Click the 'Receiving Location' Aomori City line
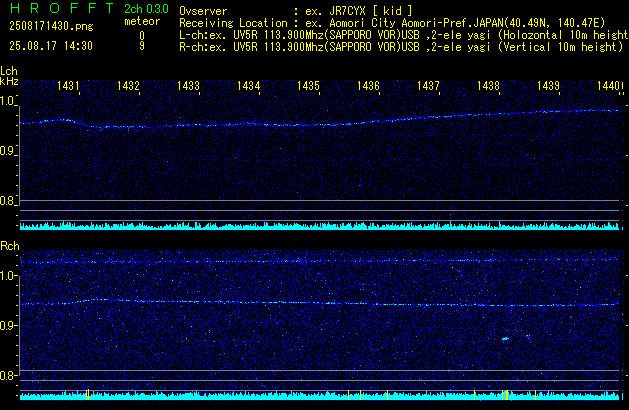Viewport: 629px width, 410px height. point(392,23)
